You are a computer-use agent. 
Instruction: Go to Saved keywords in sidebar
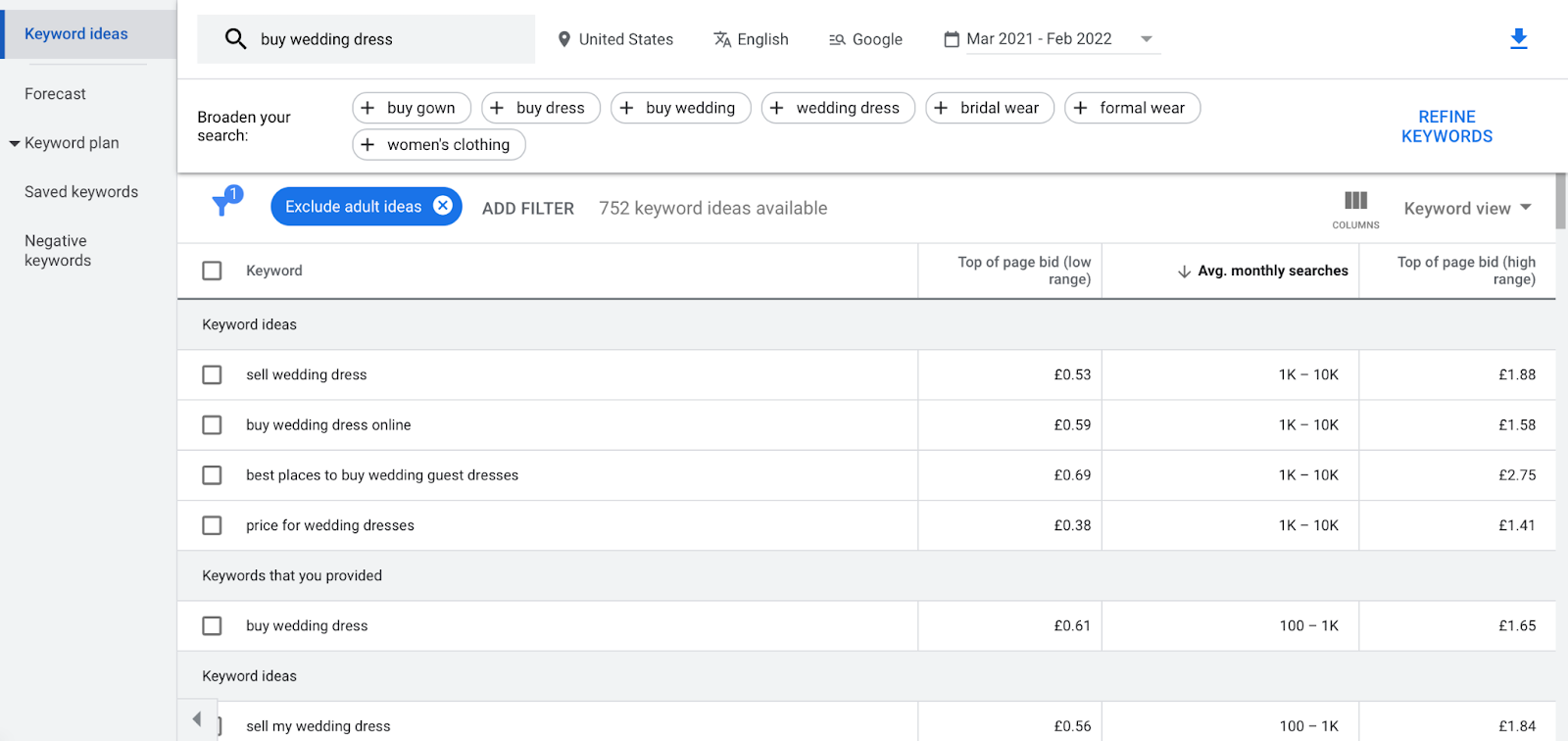[x=81, y=192]
